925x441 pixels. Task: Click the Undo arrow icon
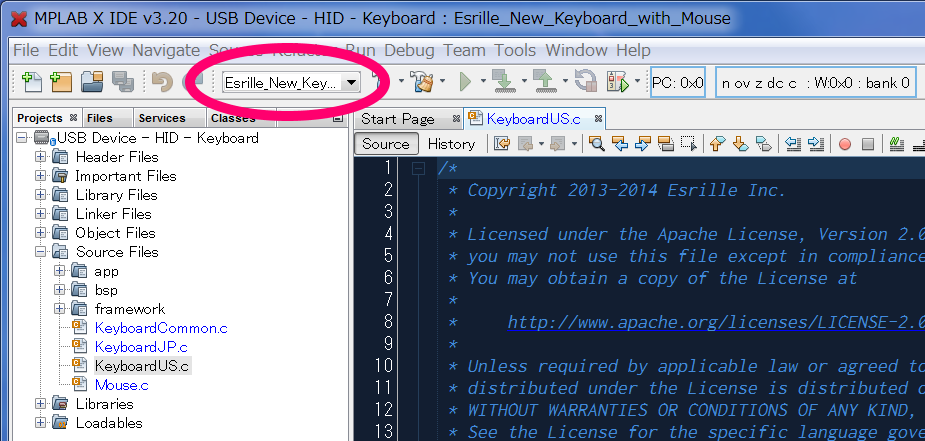point(162,82)
